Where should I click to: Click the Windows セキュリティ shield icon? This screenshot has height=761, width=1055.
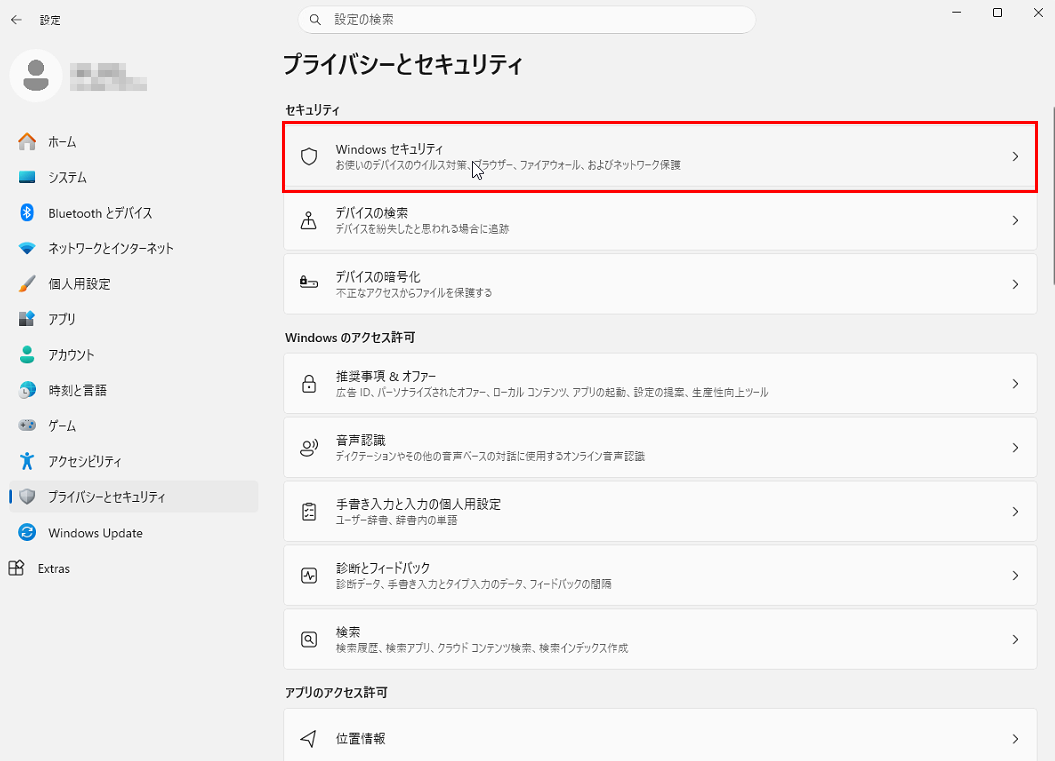pos(309,157)
